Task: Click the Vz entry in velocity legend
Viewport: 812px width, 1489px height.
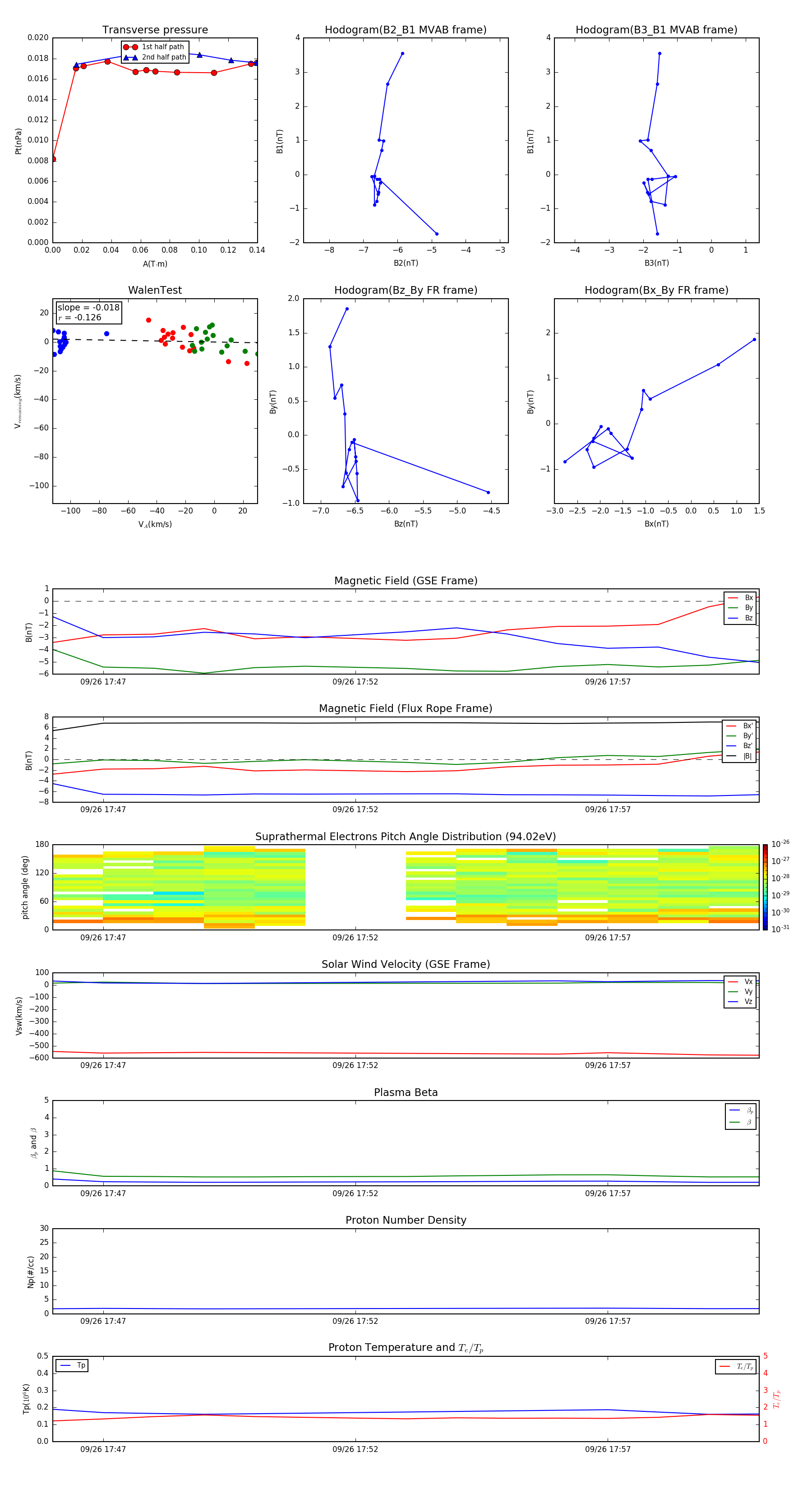Action: [740, 1002]
